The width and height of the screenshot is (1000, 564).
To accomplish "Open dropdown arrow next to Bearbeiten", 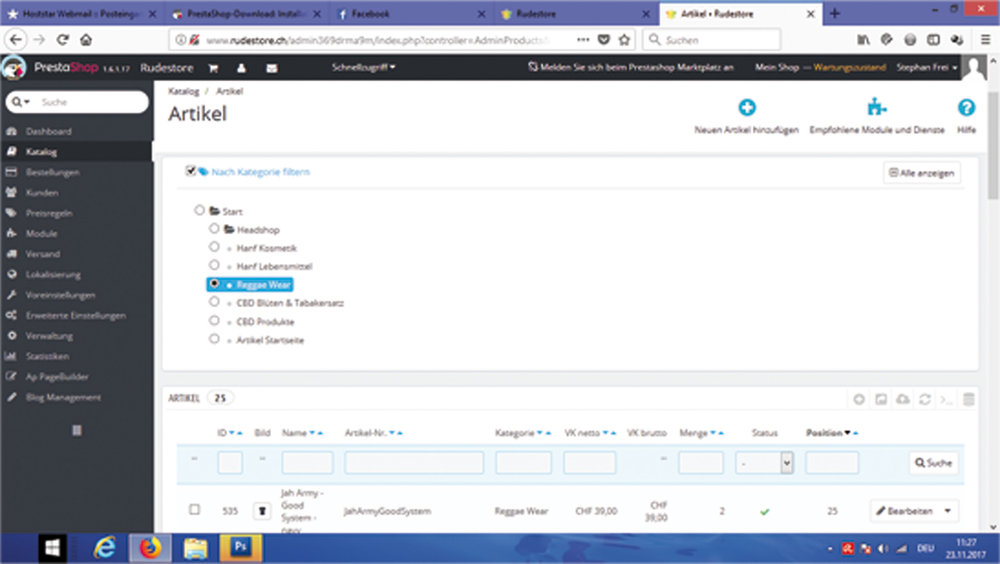I will (948, 511).
